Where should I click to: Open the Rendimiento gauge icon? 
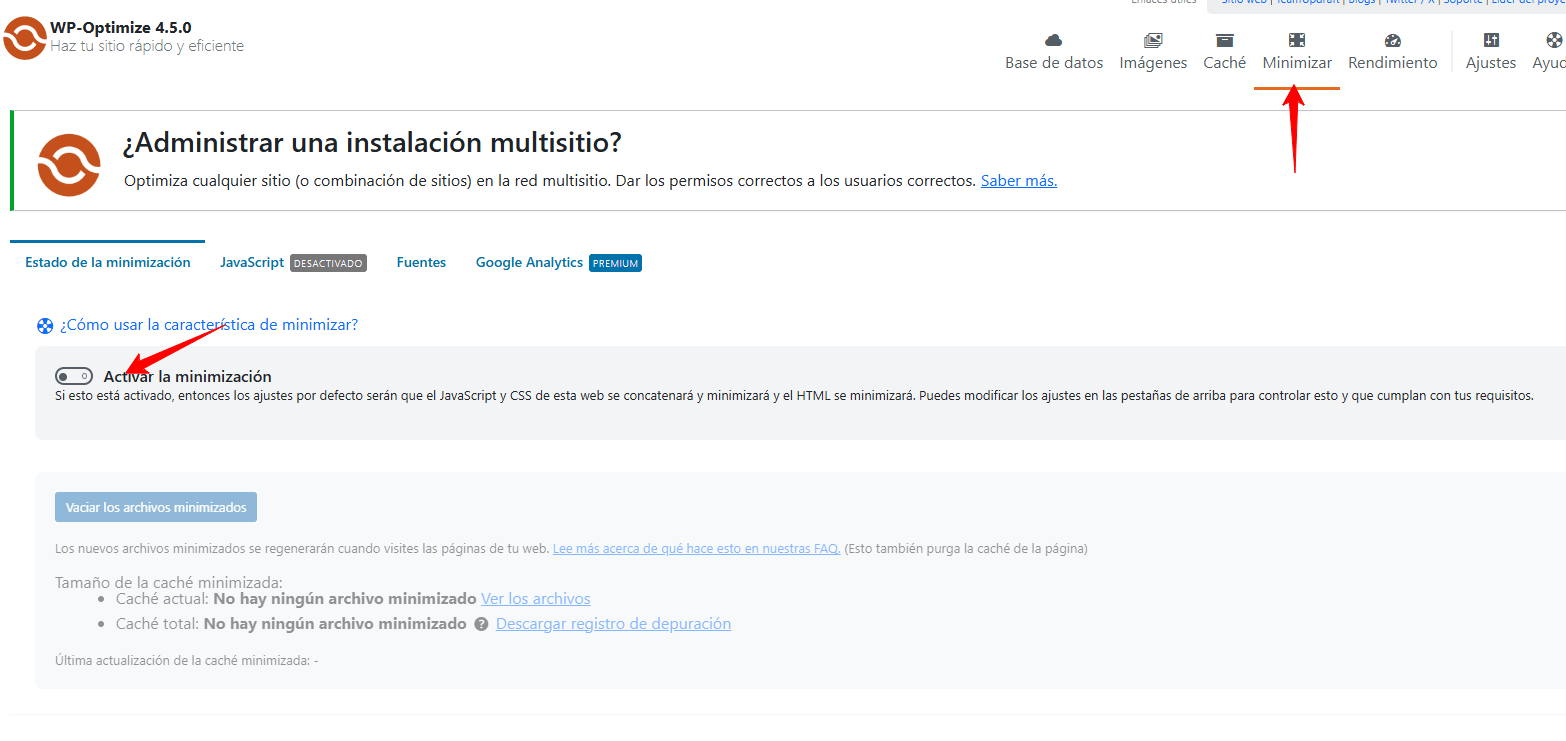(1392, 41)
